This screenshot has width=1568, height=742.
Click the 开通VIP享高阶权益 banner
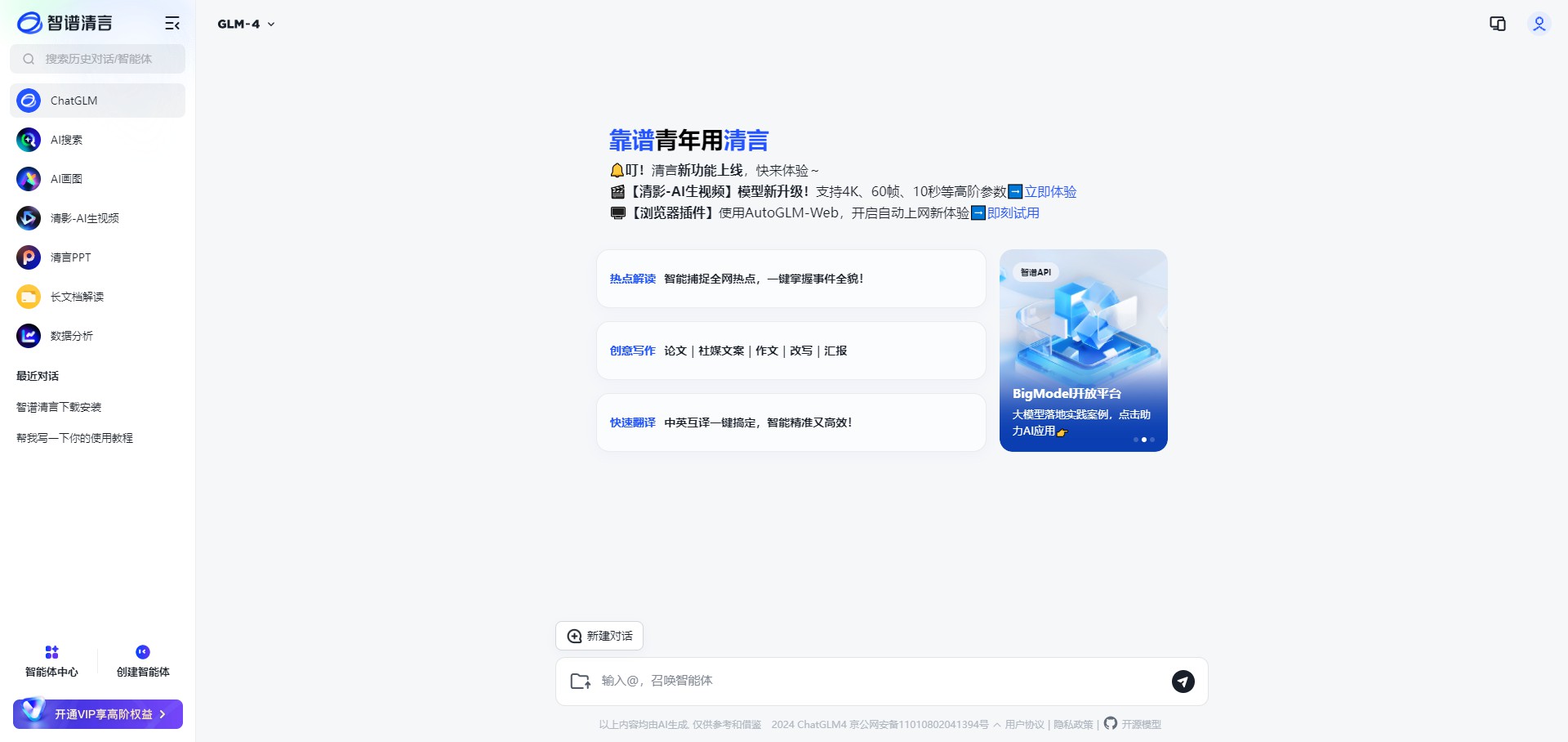pyautogui.click(x=98, y=713)
